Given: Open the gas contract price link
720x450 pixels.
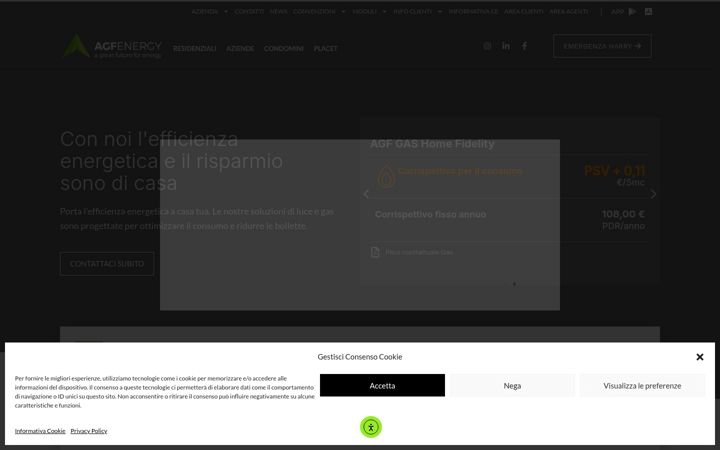Looking at the screenshot, I should (x=419, y=252).
